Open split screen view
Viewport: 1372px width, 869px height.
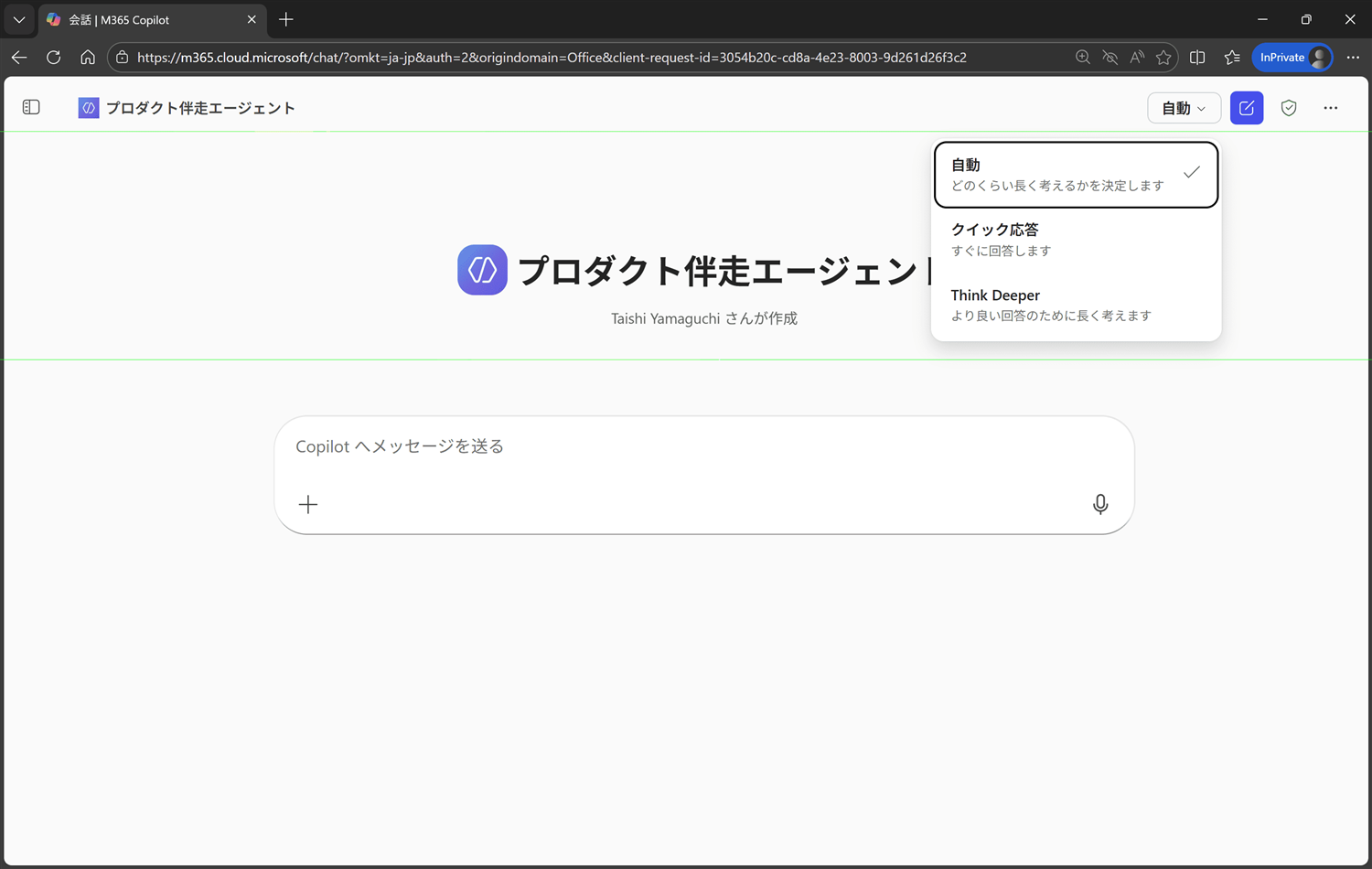click(x=1197, y=57)
